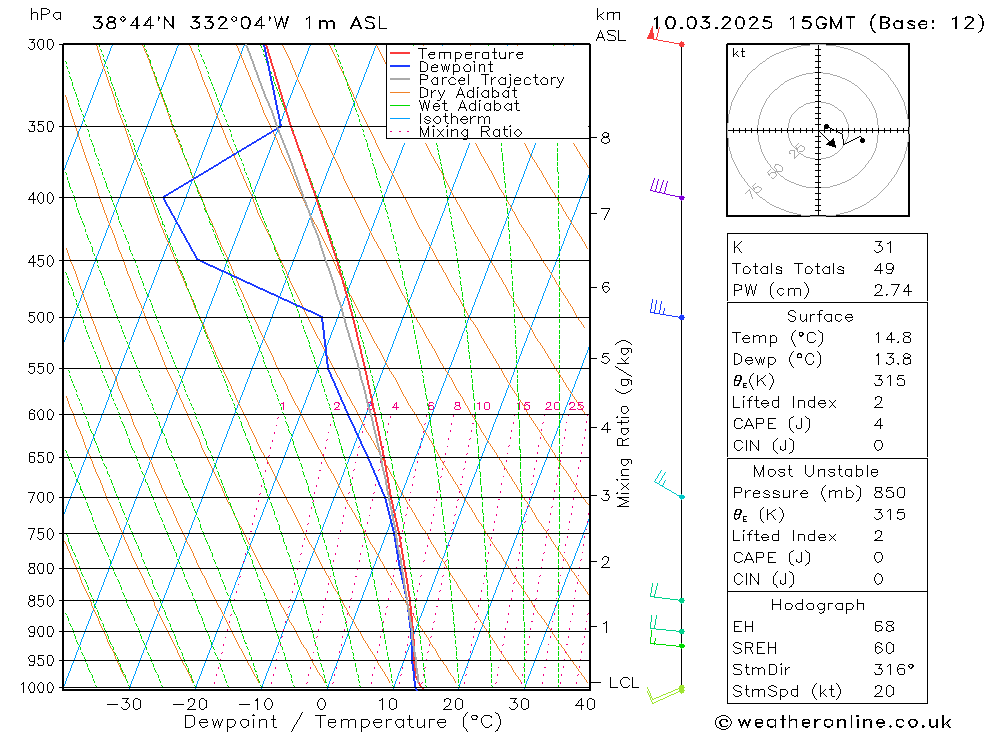
Task: Click the blue wind barb at 500 hPa
Action: point(666,309)
